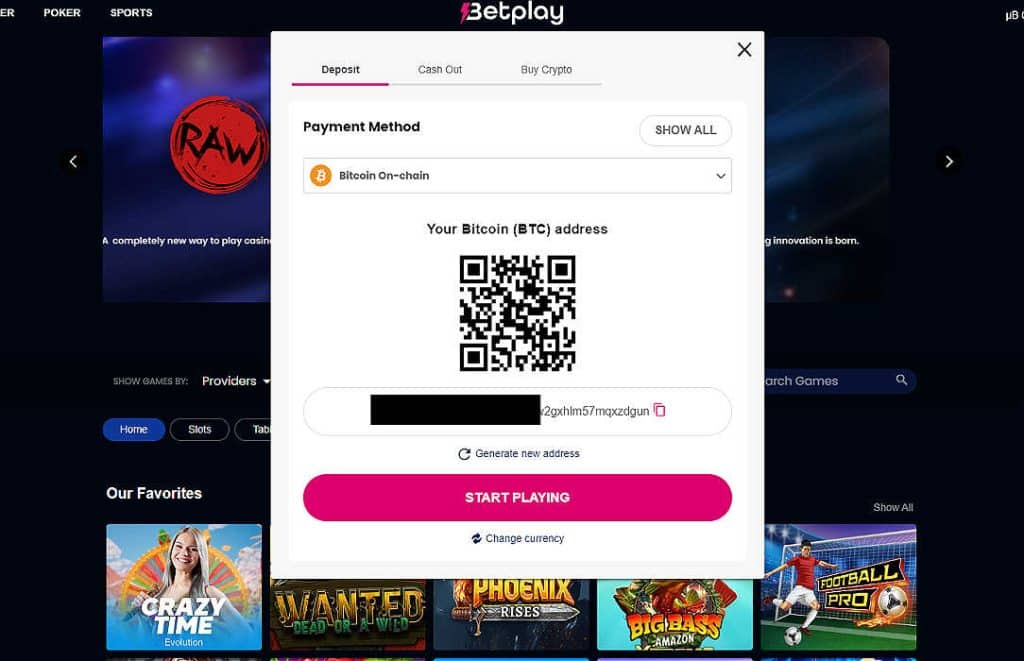
Task: Open the Crazy Time game thumbnail
Action: click(x=184, y=587)
